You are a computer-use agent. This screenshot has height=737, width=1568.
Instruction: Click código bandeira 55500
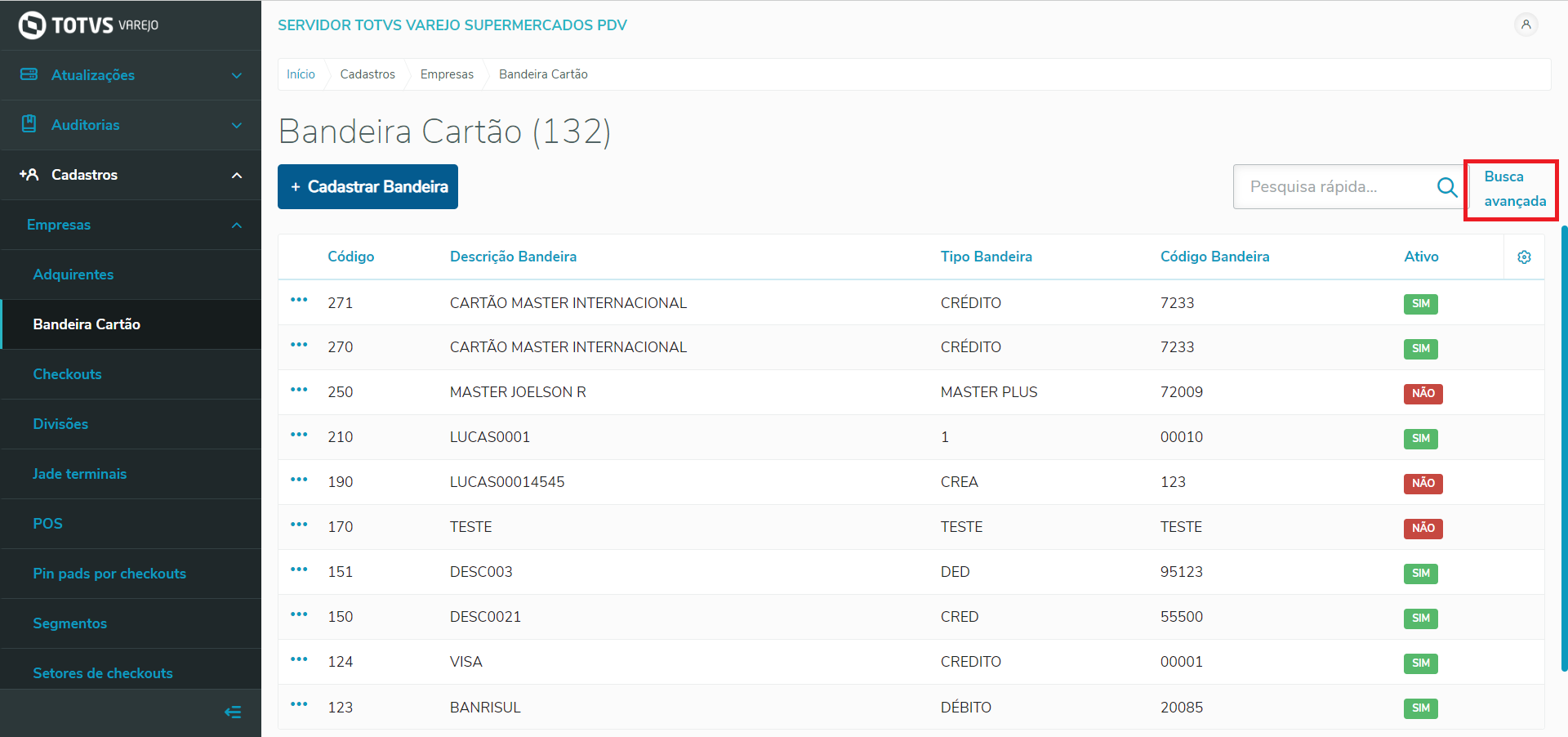(x=1182, y=617)
